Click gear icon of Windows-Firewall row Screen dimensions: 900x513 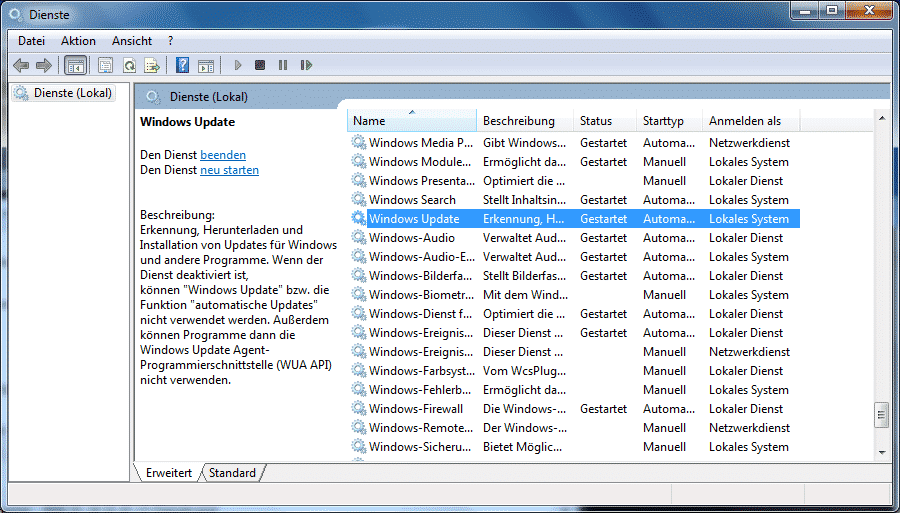(x=359, y=409)
